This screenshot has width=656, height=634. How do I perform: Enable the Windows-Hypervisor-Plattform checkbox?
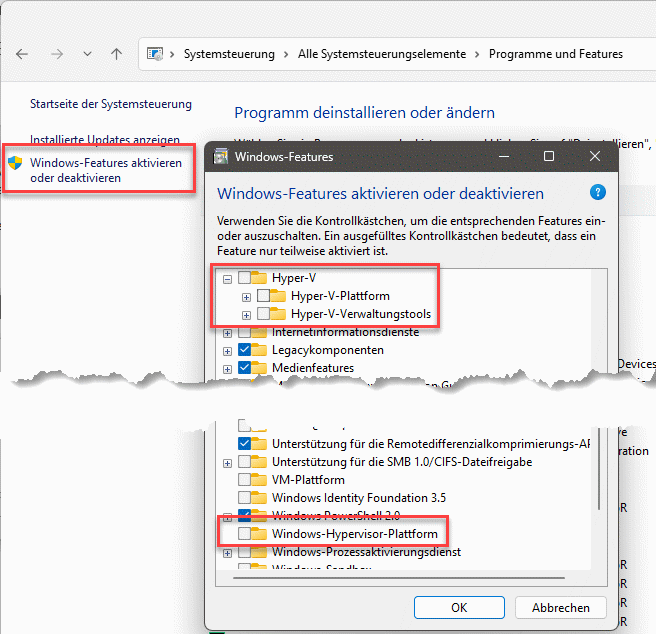pos(244,534)
